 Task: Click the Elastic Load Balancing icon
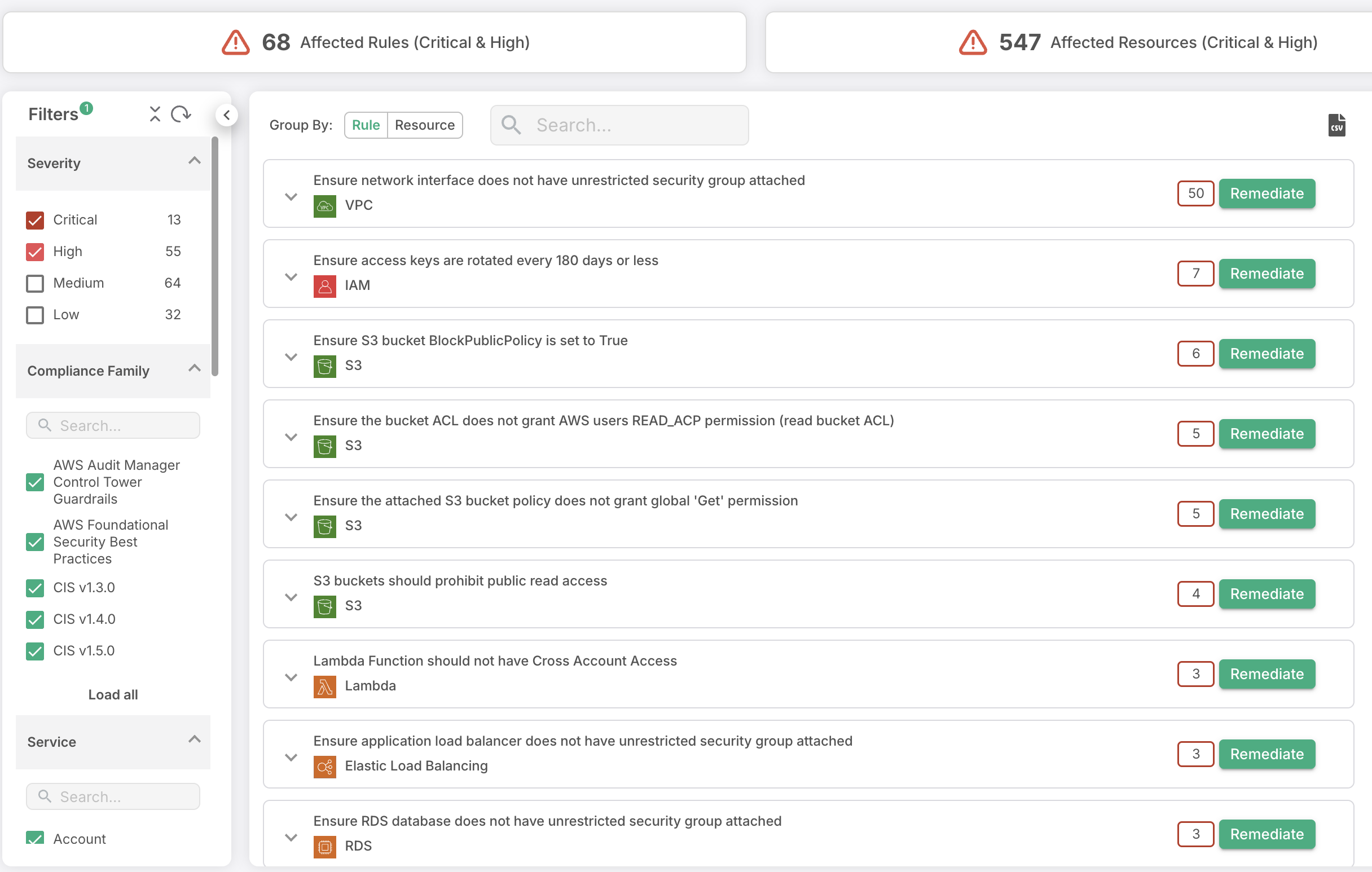coord(324,767)
